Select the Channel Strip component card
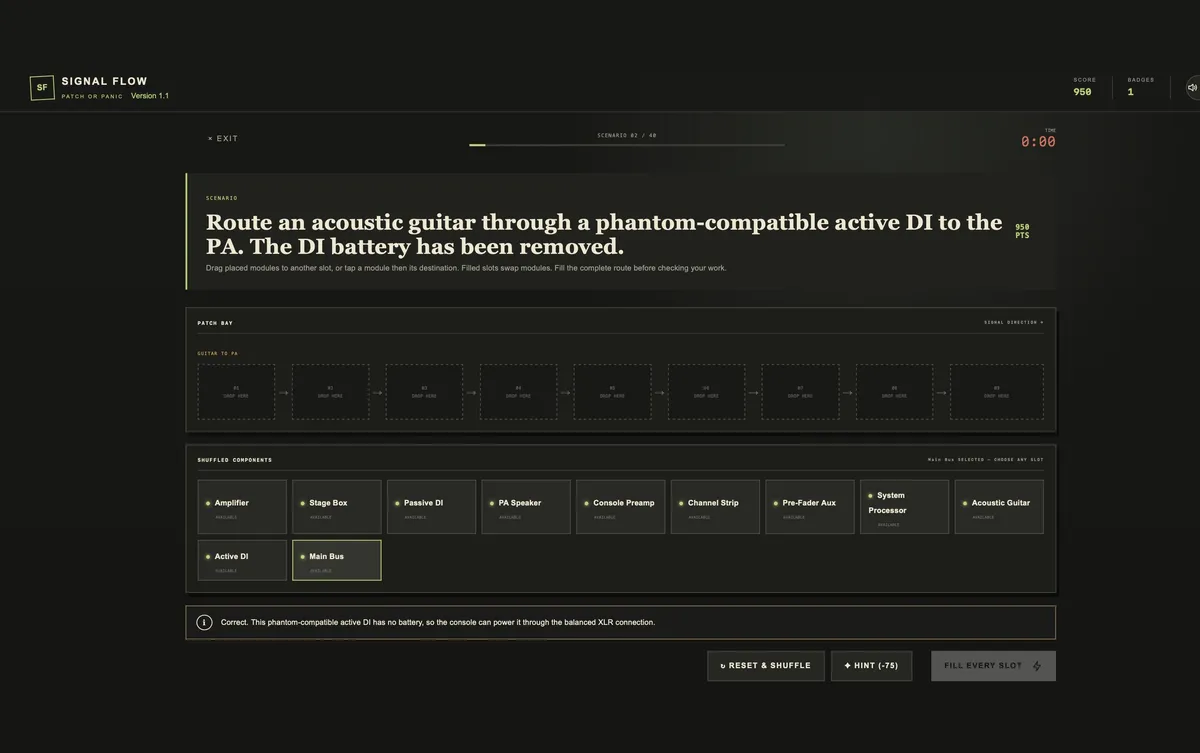Viewport: 1200px width, 753px height. [x=715, y=507]
